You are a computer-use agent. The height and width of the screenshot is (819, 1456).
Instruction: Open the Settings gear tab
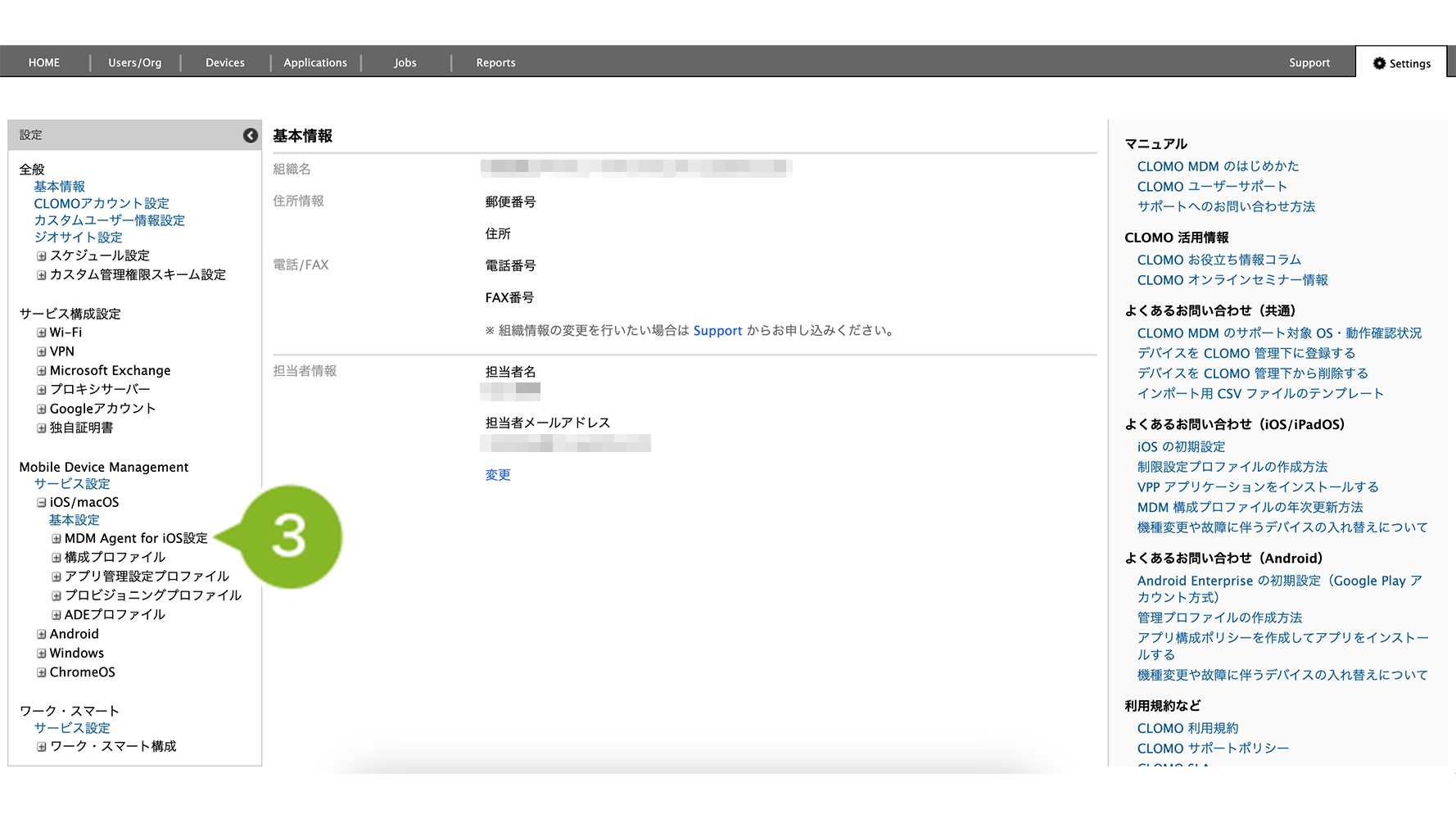point(1402,63)
